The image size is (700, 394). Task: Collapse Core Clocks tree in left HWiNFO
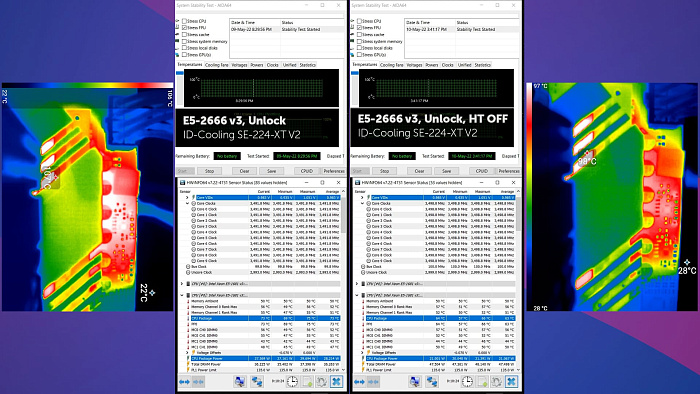(x=188, y=203)
